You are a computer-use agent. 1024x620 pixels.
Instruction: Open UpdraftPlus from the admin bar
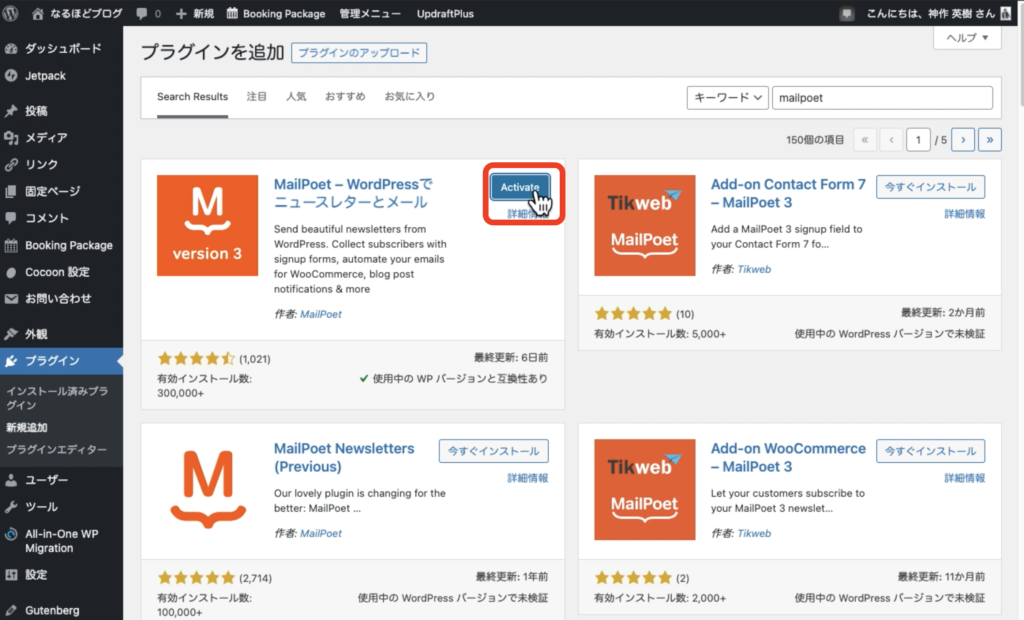tap(445, 14)
